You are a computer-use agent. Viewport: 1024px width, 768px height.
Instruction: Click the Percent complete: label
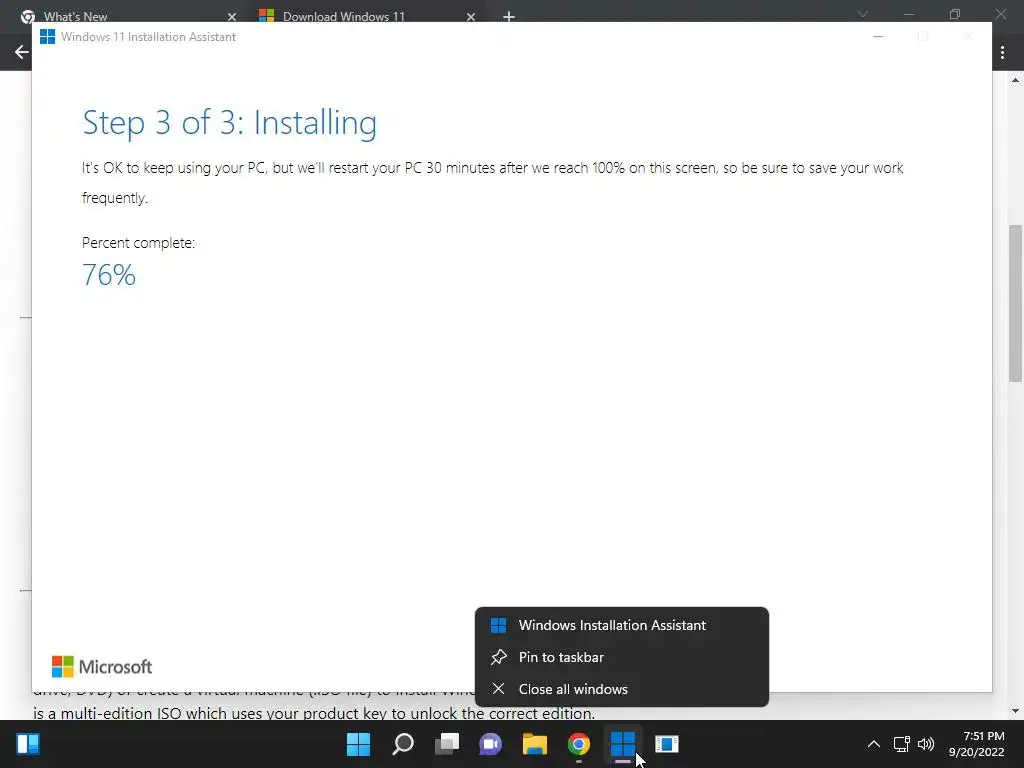pyautogui.click(x=138, y=243)
